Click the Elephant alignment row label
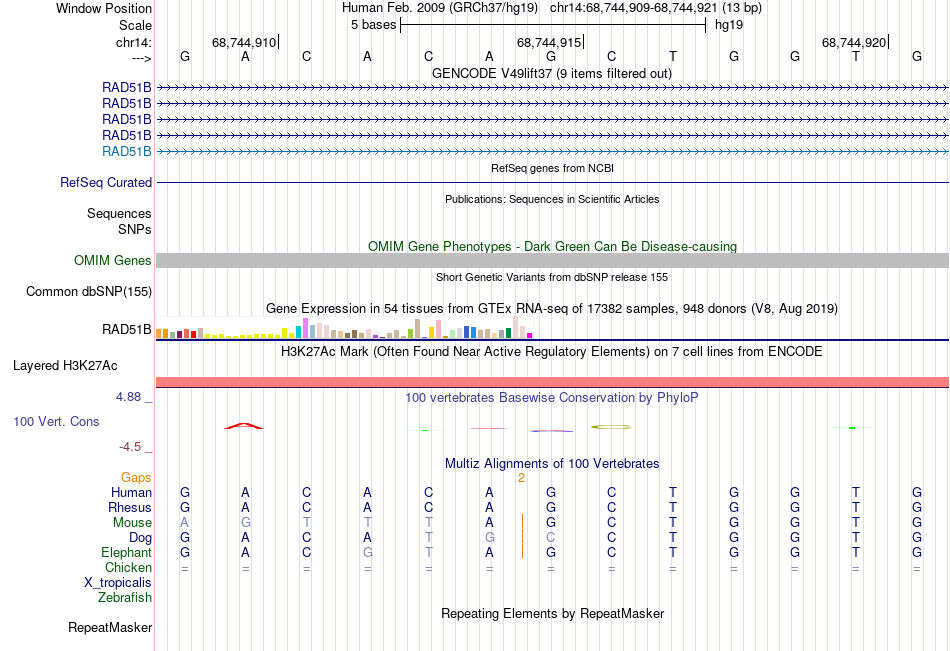The width and height of the screenshot is (950, 651). tap(126, 553)
